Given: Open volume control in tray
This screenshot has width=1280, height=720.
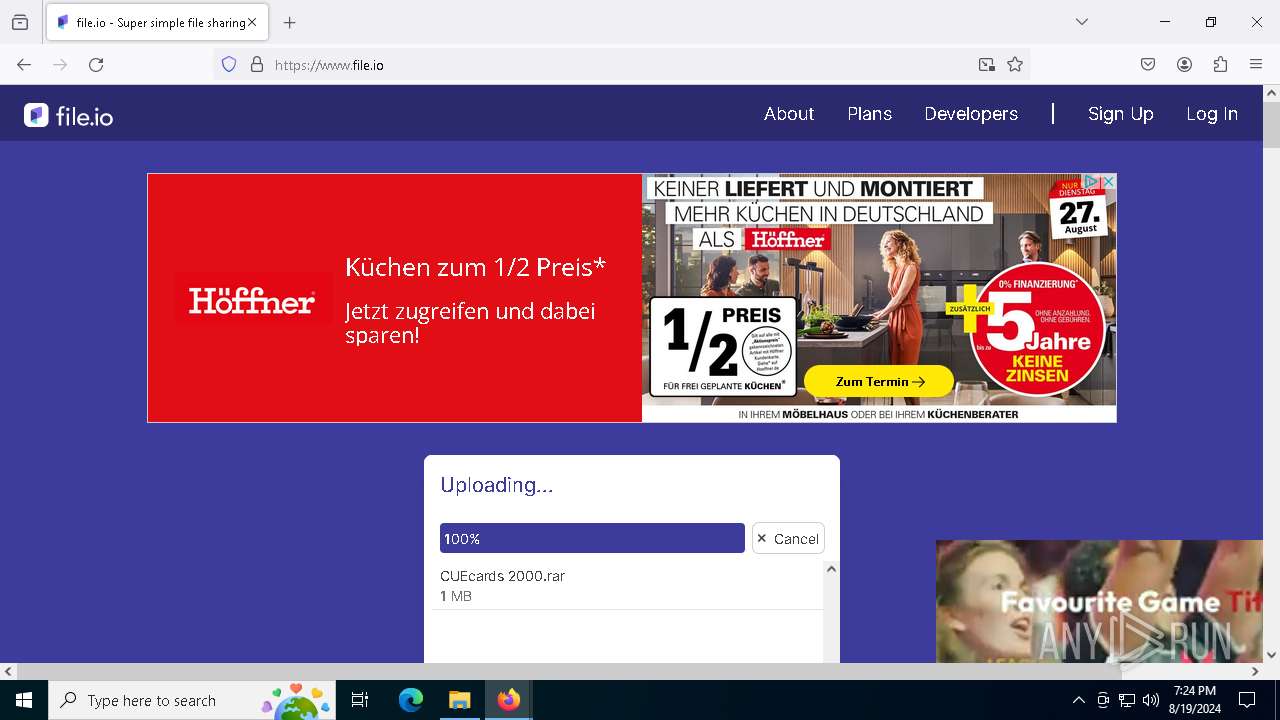Looking at the screenshot, I should click(1151, 700).
